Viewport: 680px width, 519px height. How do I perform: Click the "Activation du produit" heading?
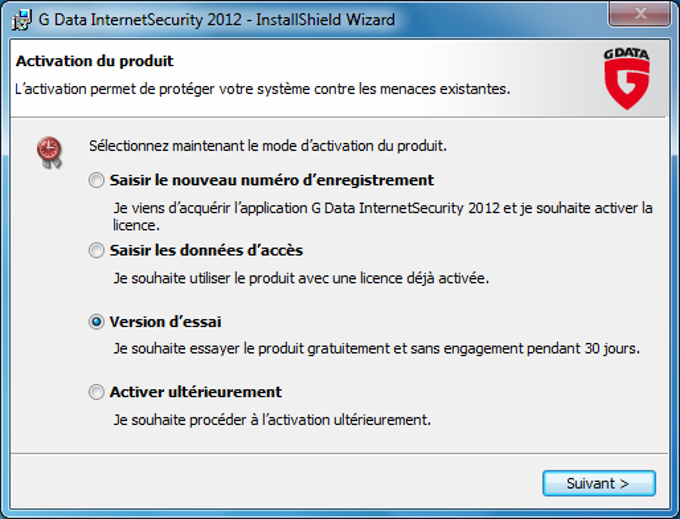[95, 61]
